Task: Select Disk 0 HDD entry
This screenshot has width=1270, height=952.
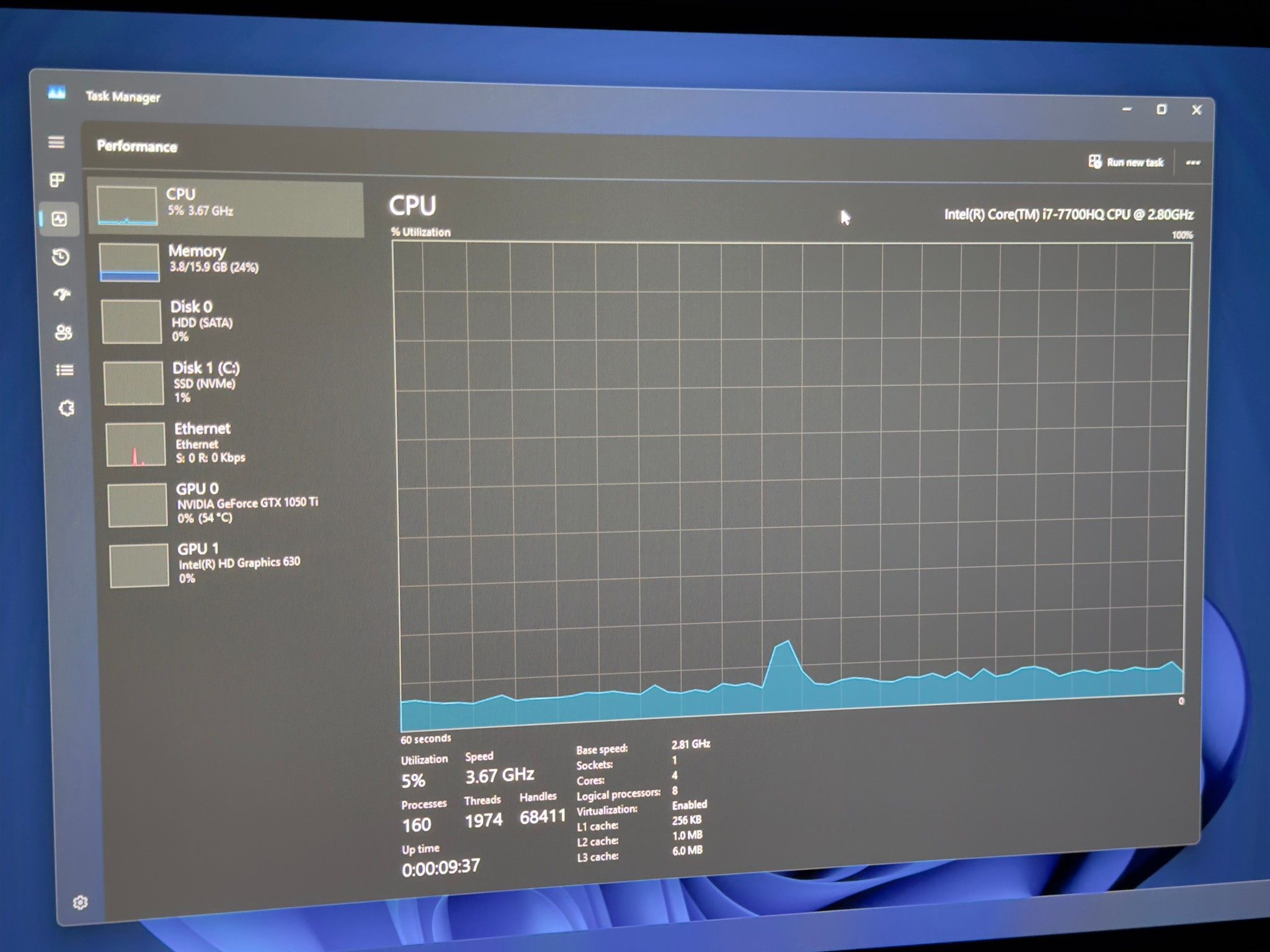Action: 231,321
